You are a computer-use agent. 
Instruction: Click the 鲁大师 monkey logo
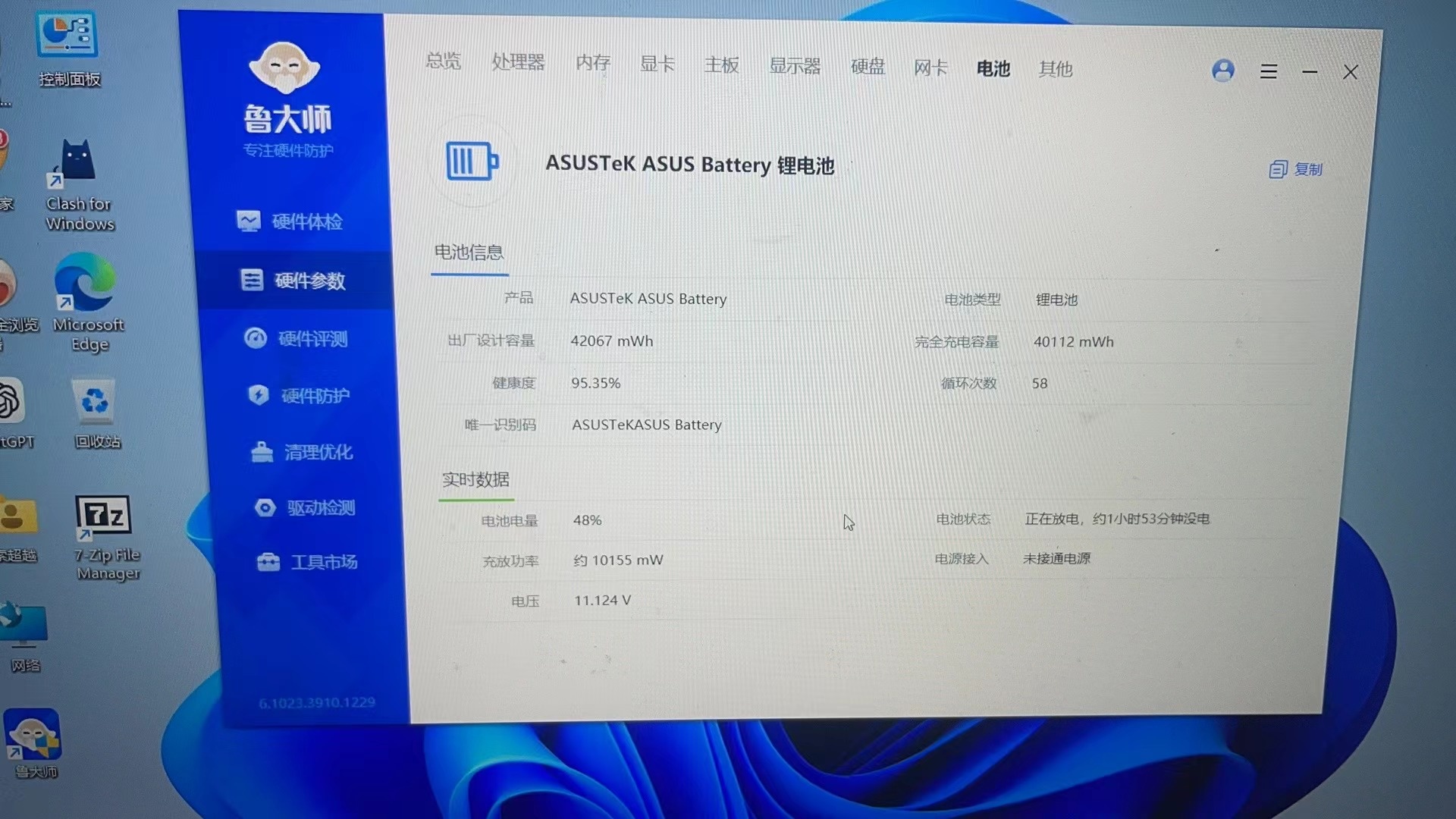pyautogui.click(x=284, y=68)
